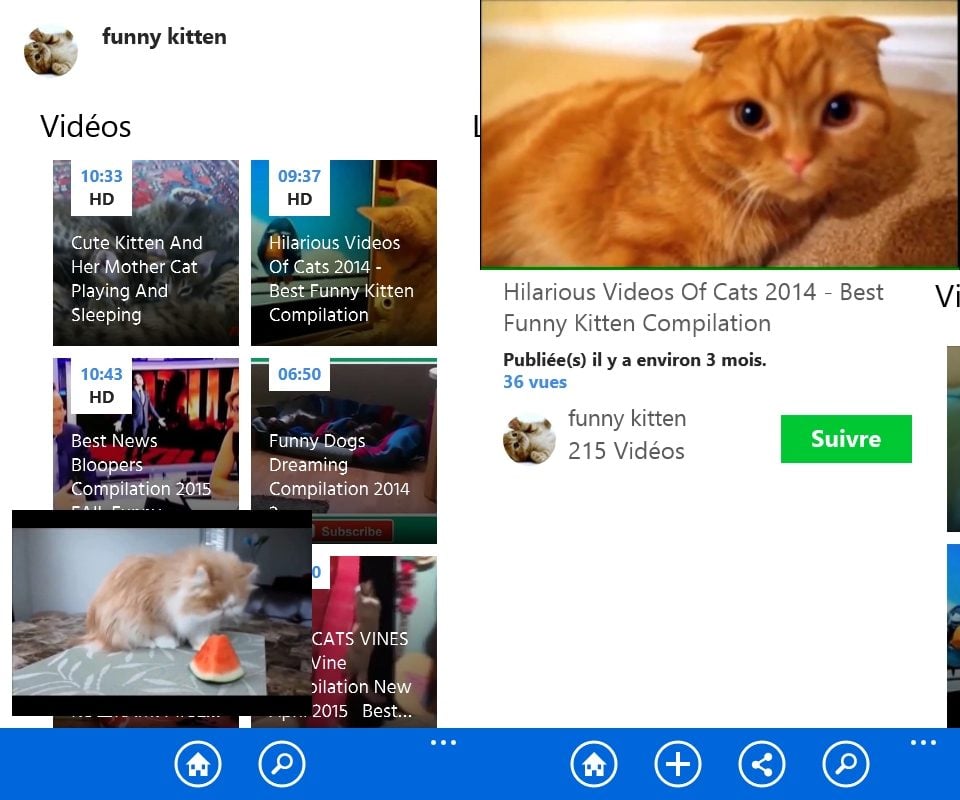Open Cute Kitten And Her Mother Cat video
The width and height of the screenshot is (960, 800).
(x=146, y=253)
